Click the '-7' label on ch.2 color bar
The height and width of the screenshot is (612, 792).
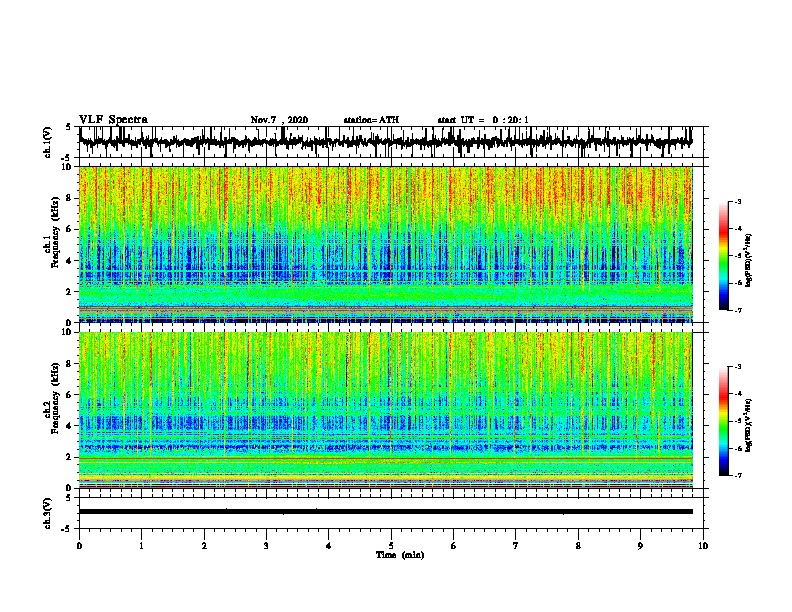pos(737,475)
